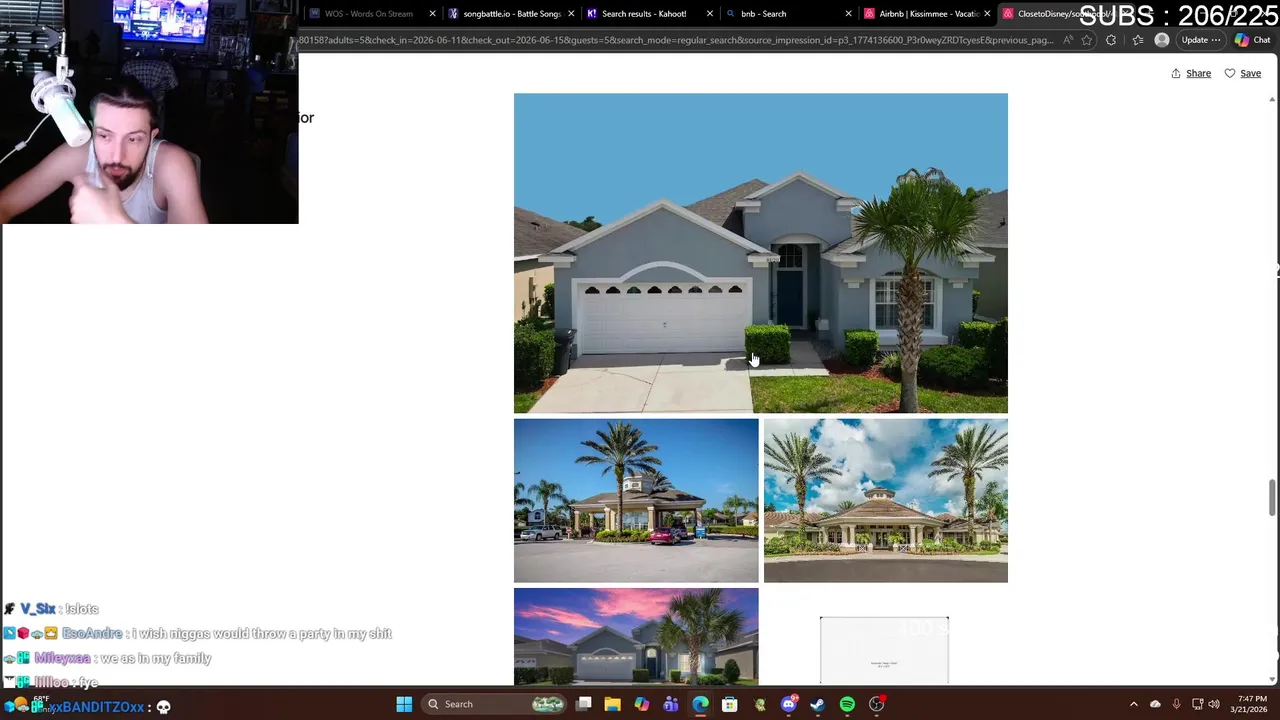Show hidden system tray icons

[1134, 704]
